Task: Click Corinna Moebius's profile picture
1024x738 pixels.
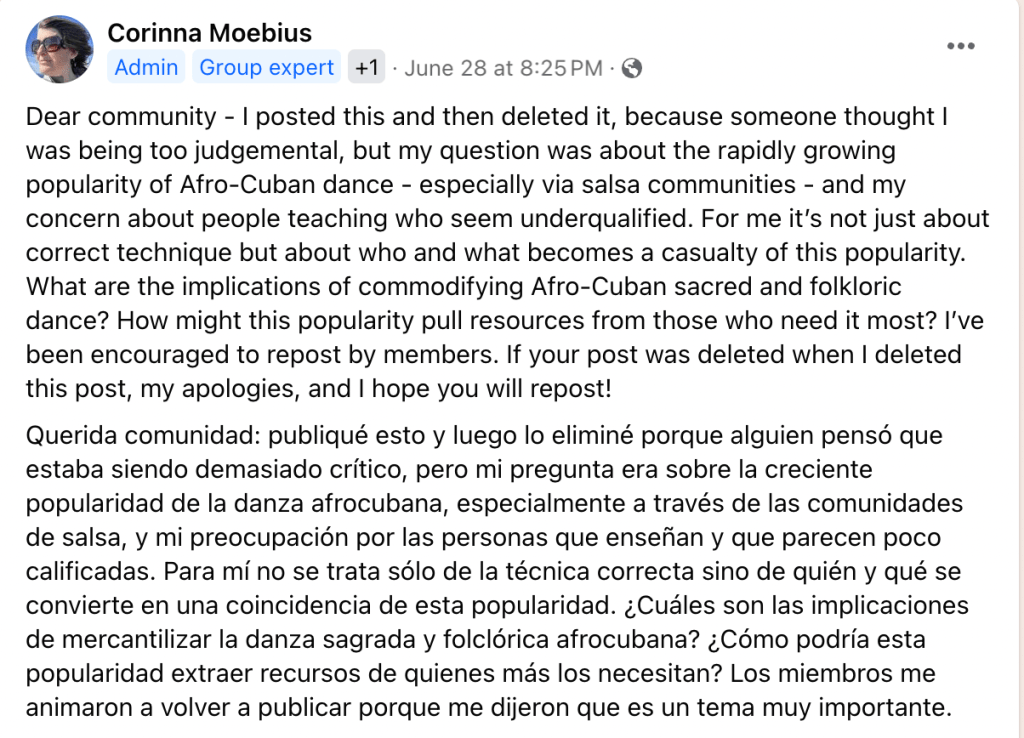Action: pos(61,49)
